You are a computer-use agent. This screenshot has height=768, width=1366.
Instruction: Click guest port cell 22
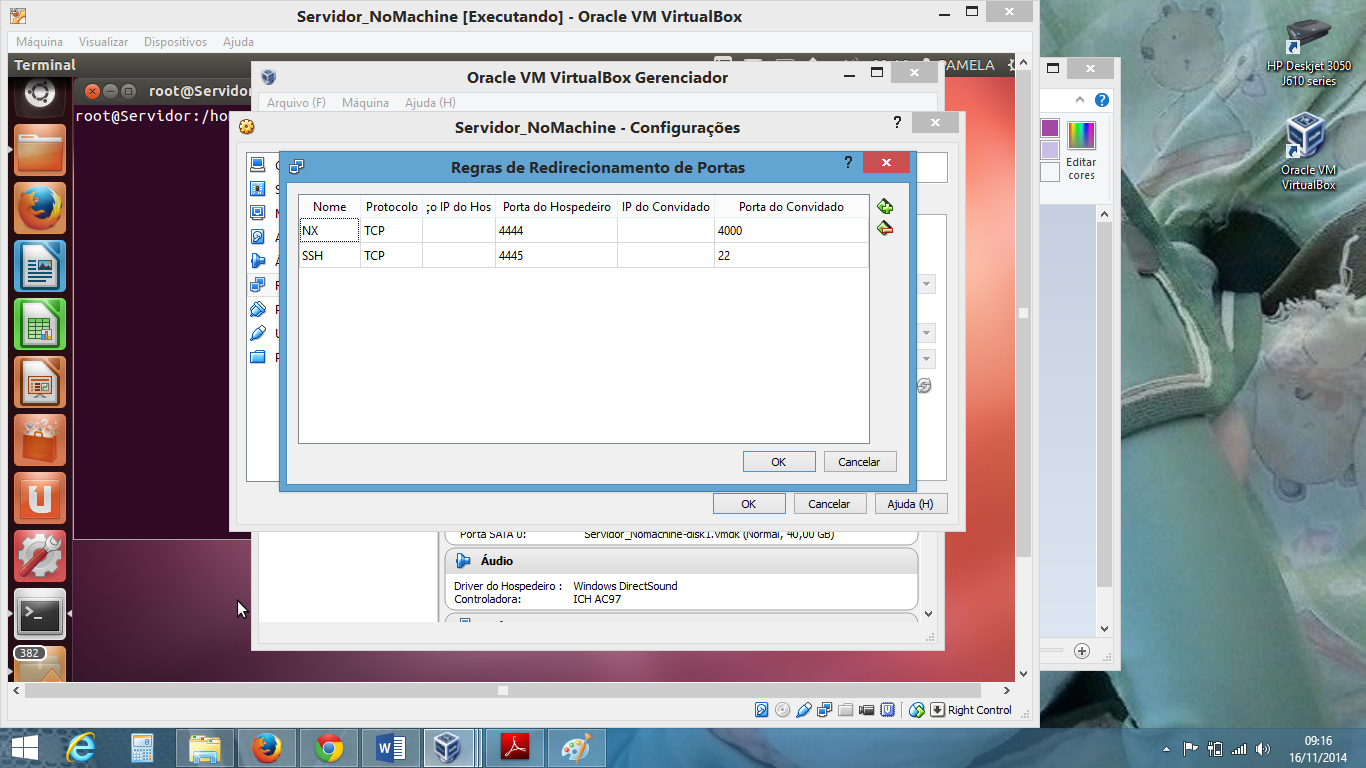[791, 256]
